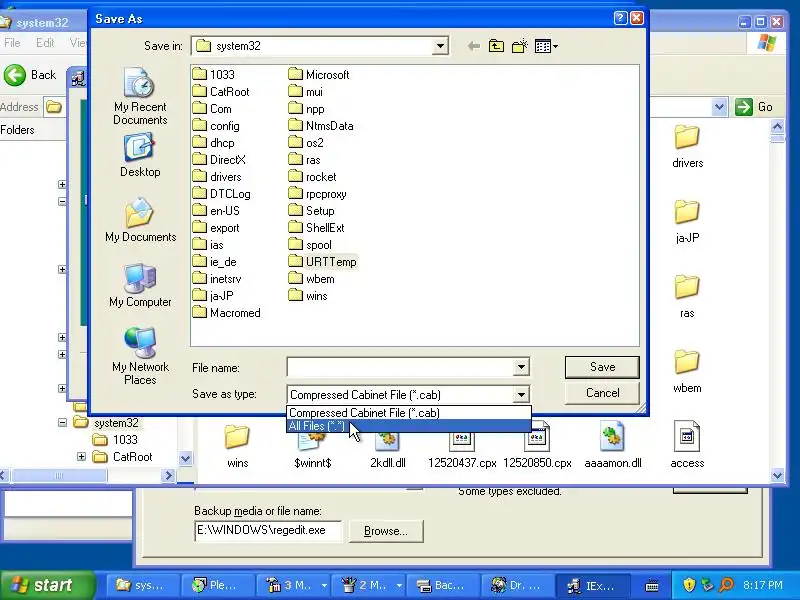Click the greyed back arrow in Save As
This screenshot has width=800, height=600.
pyautogui.click(x=473, y=46)
